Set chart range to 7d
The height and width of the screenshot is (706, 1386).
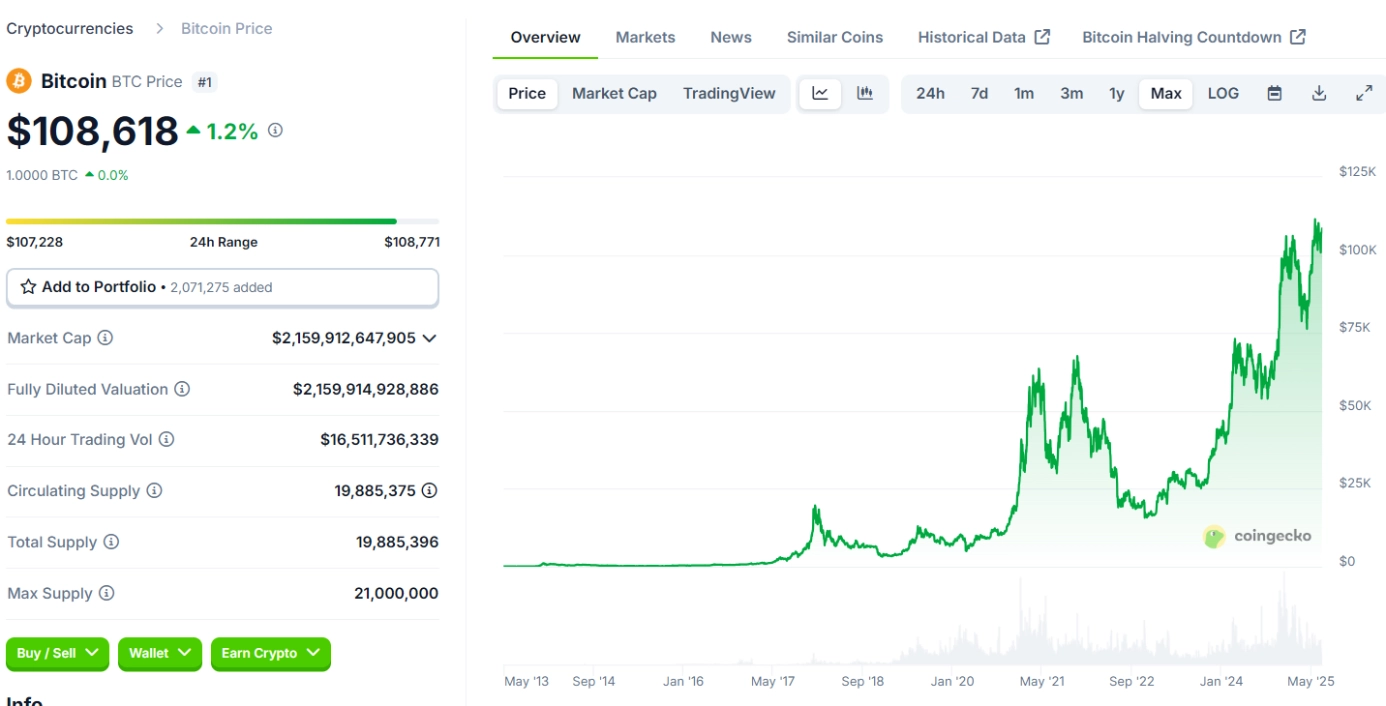coord(979,93)
